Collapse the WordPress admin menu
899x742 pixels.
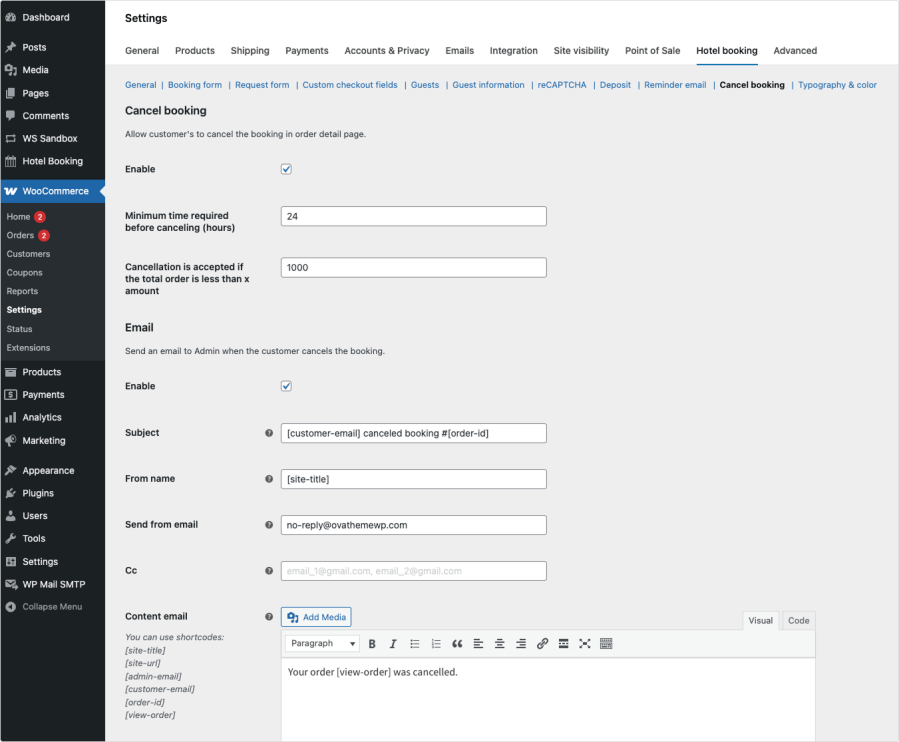(x=52, y=607)
